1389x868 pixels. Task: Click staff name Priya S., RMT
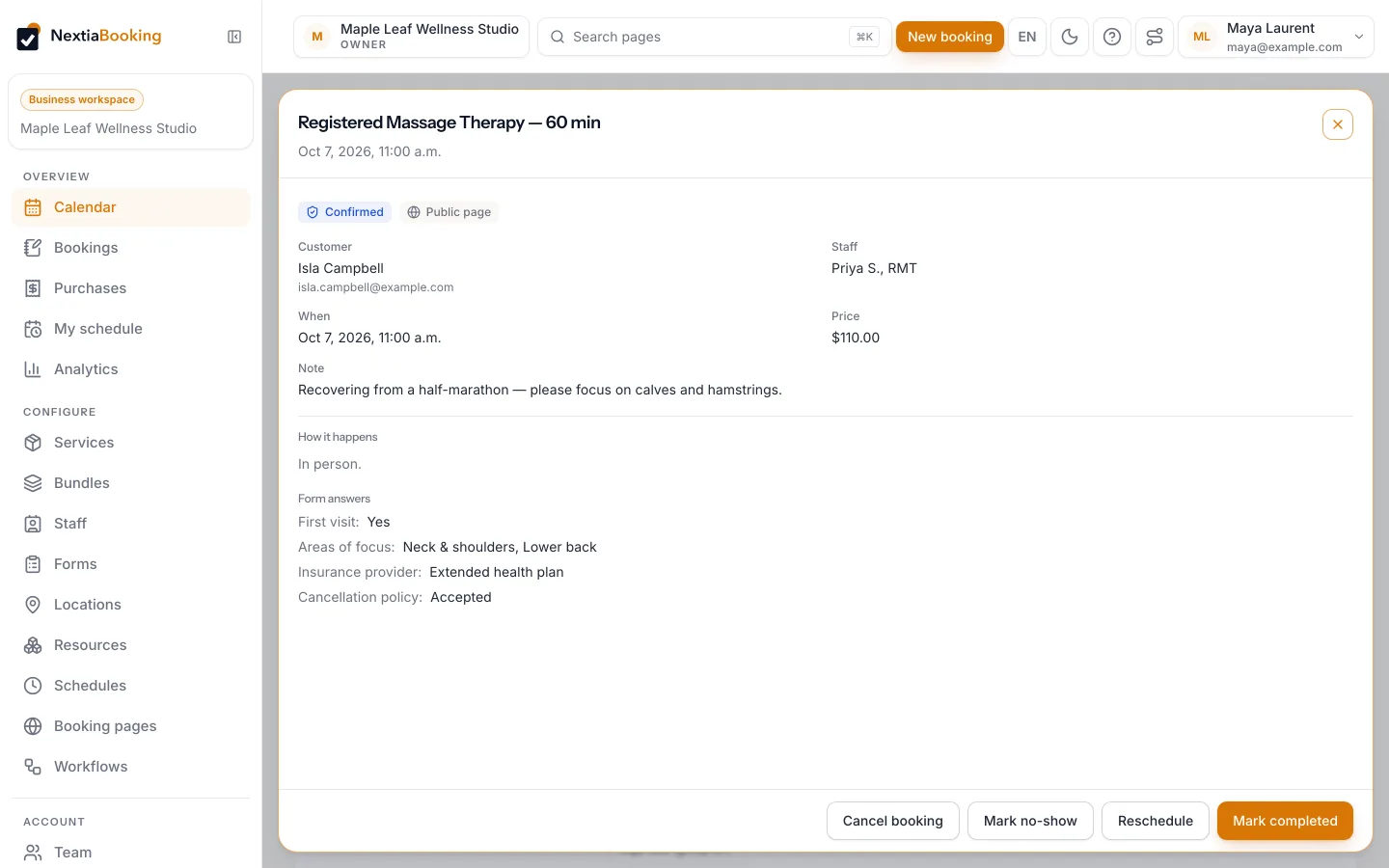pos(874,268)
